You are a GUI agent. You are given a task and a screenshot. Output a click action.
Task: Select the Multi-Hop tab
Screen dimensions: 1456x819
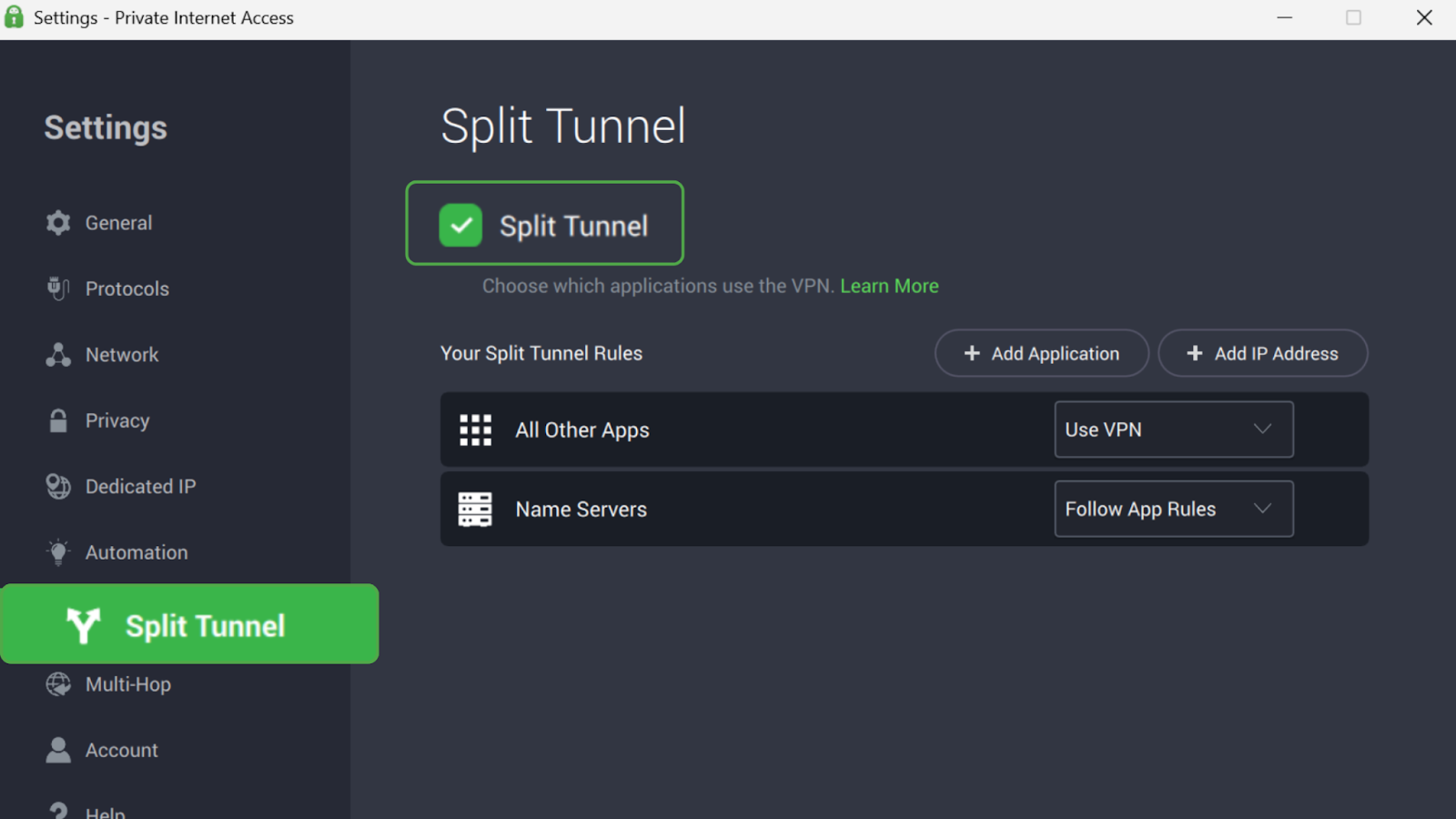[x=128, y=684]
